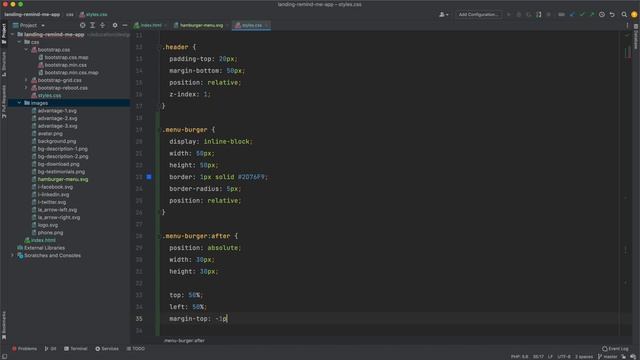Open Project tool window stripe button

pos(4,33)
